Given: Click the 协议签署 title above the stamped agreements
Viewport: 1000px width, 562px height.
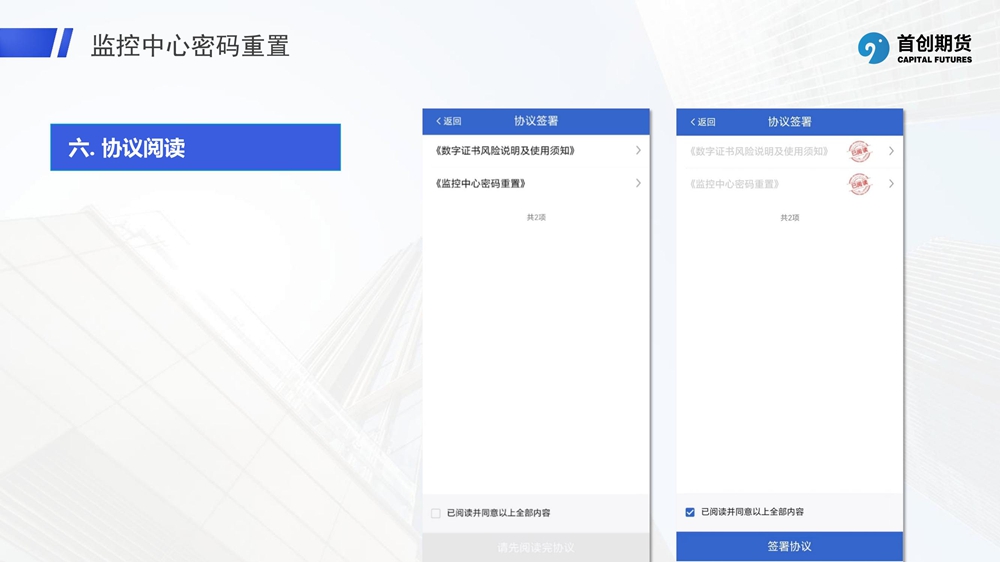Looking at the screenshot, I should pyautogui.click(x=789, y=122).
